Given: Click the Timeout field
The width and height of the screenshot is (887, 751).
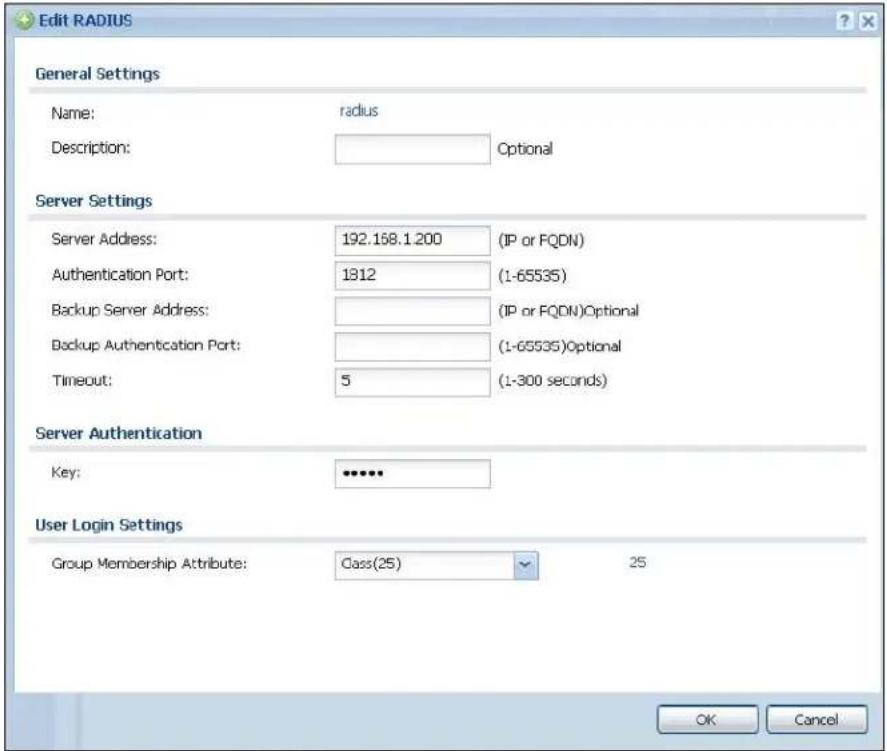Looking at the screenshot, I should point(412,382).
